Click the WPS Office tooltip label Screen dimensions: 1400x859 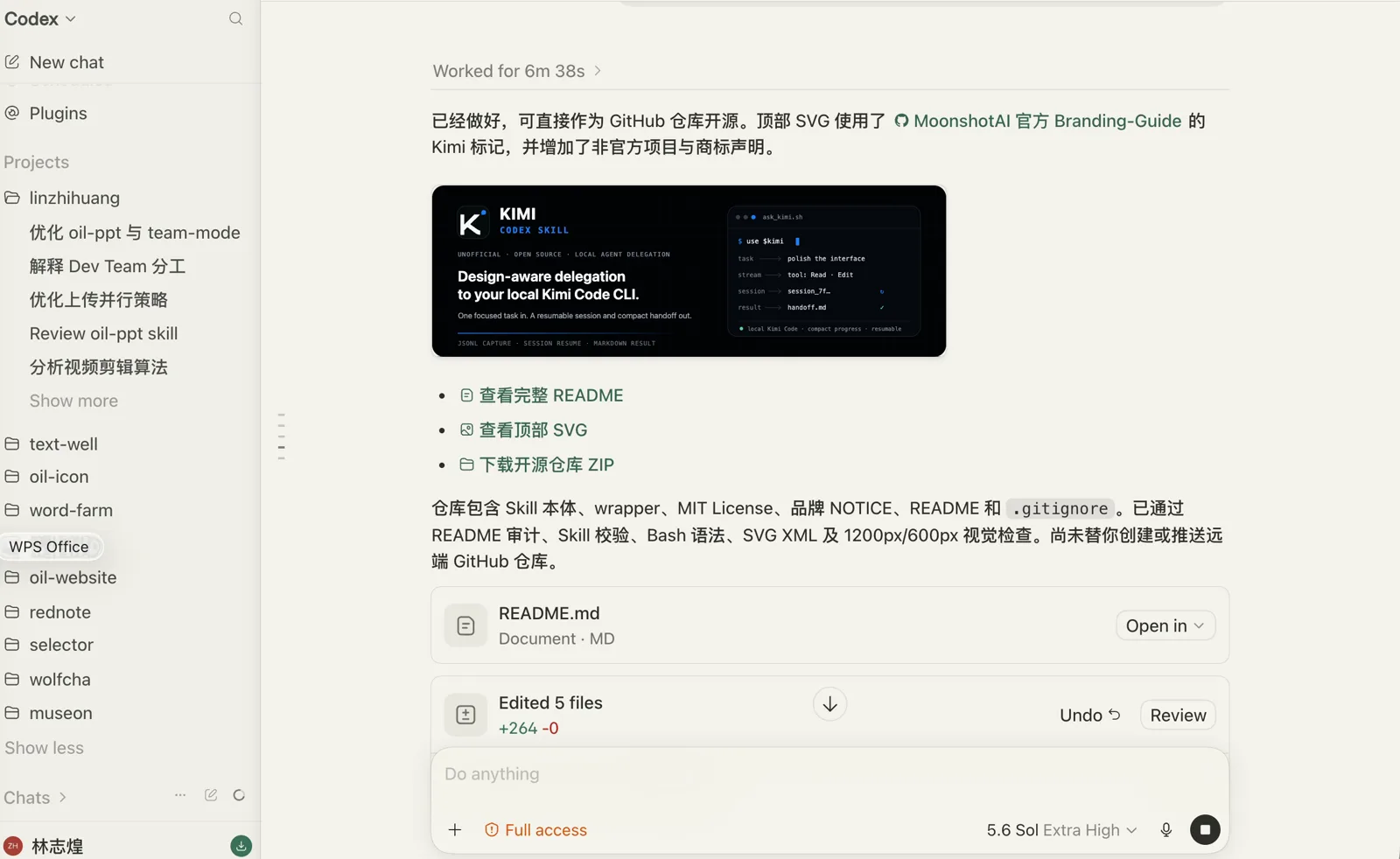50,547
